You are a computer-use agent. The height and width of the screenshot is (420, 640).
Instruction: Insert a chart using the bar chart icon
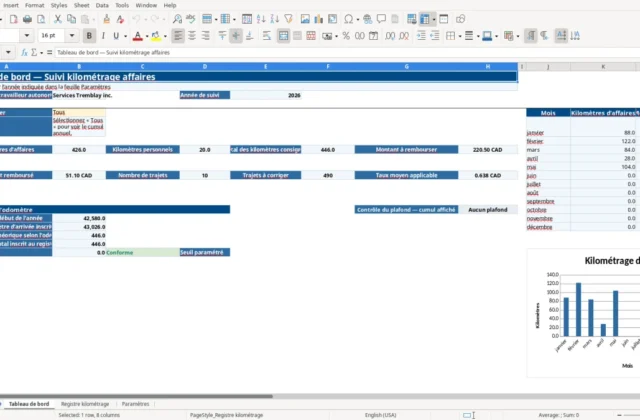pos(319,19)
